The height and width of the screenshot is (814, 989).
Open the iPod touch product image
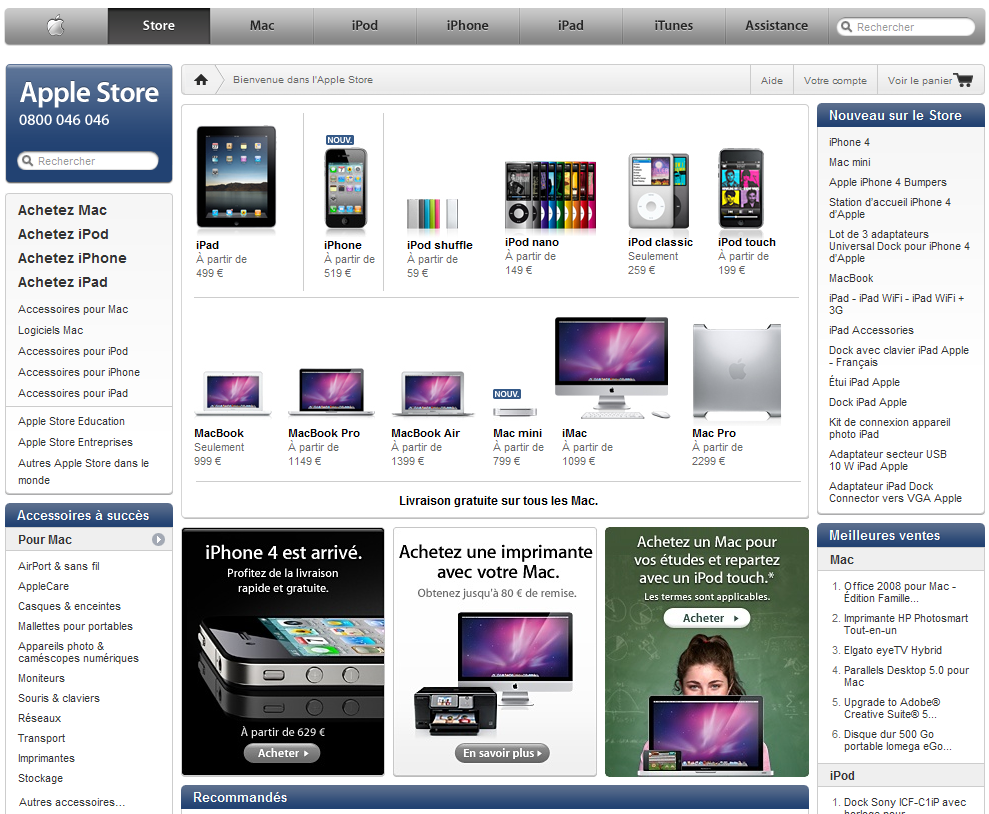pyautogui.click(x=741, y=189)
